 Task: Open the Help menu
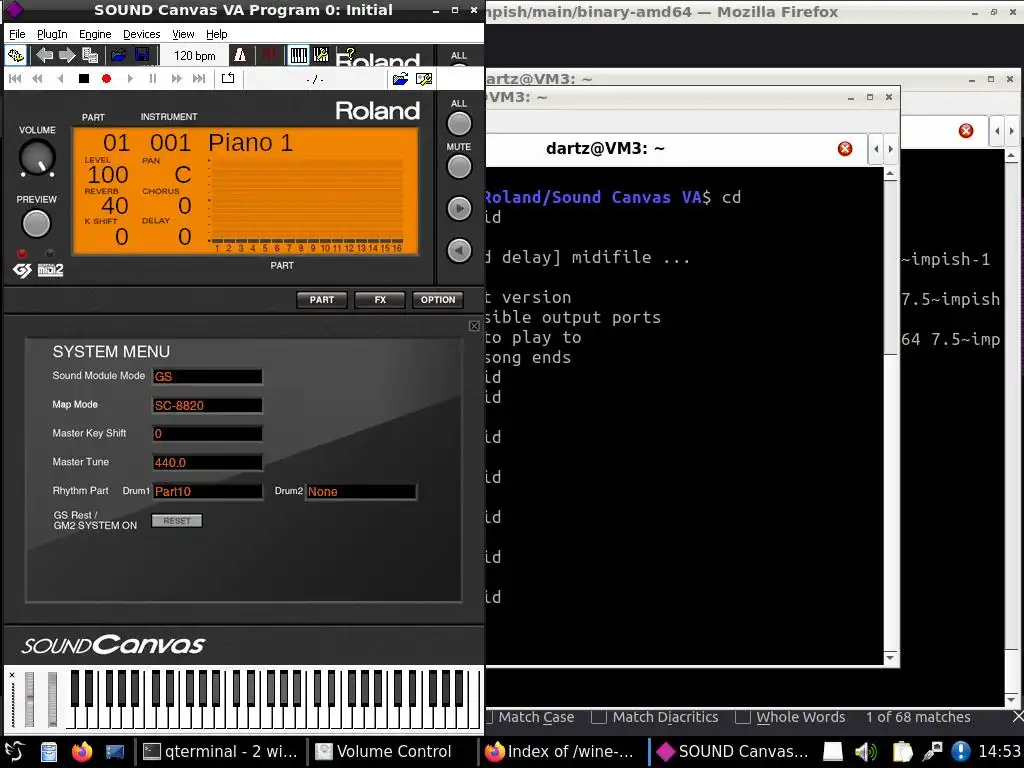click(216, 34)
